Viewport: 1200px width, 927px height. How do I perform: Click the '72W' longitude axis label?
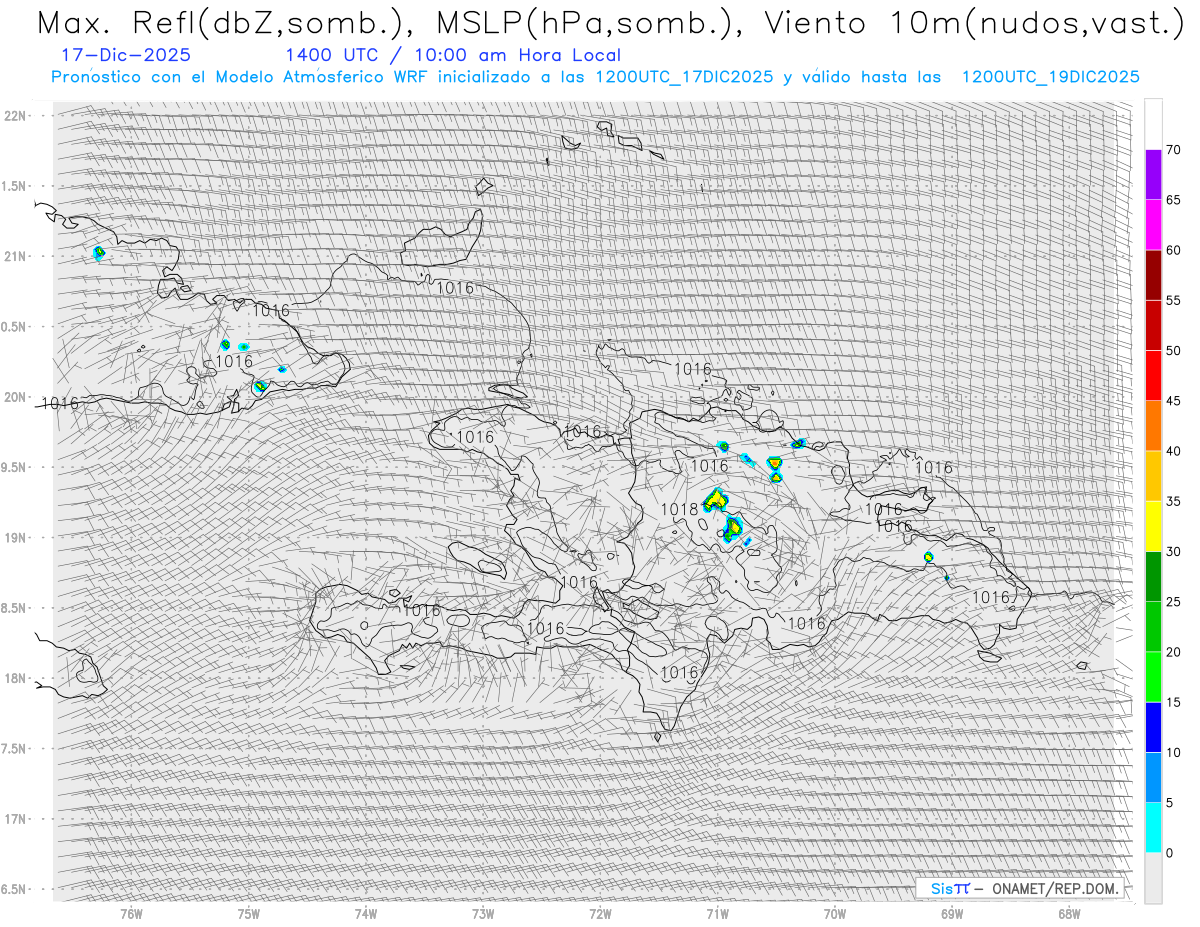600,913
